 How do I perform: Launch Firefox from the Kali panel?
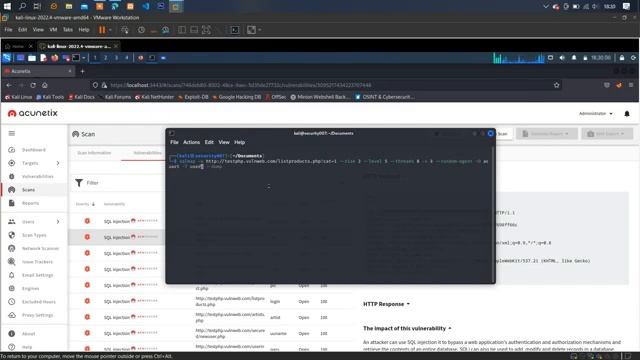[x=54, y=58]
